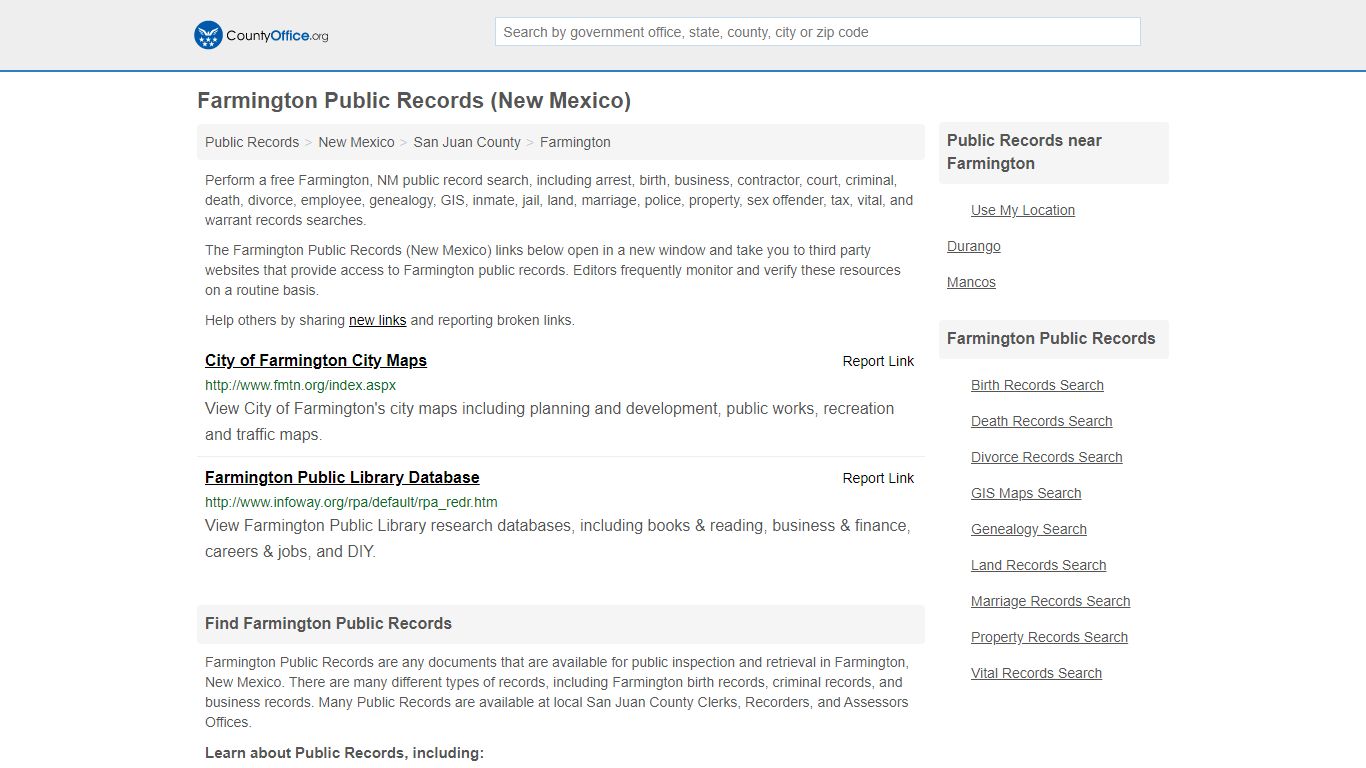1366x768 pixels.
Task: Click the Farmington Public Records (New Mexico) heading
Action: coord(414,100)
